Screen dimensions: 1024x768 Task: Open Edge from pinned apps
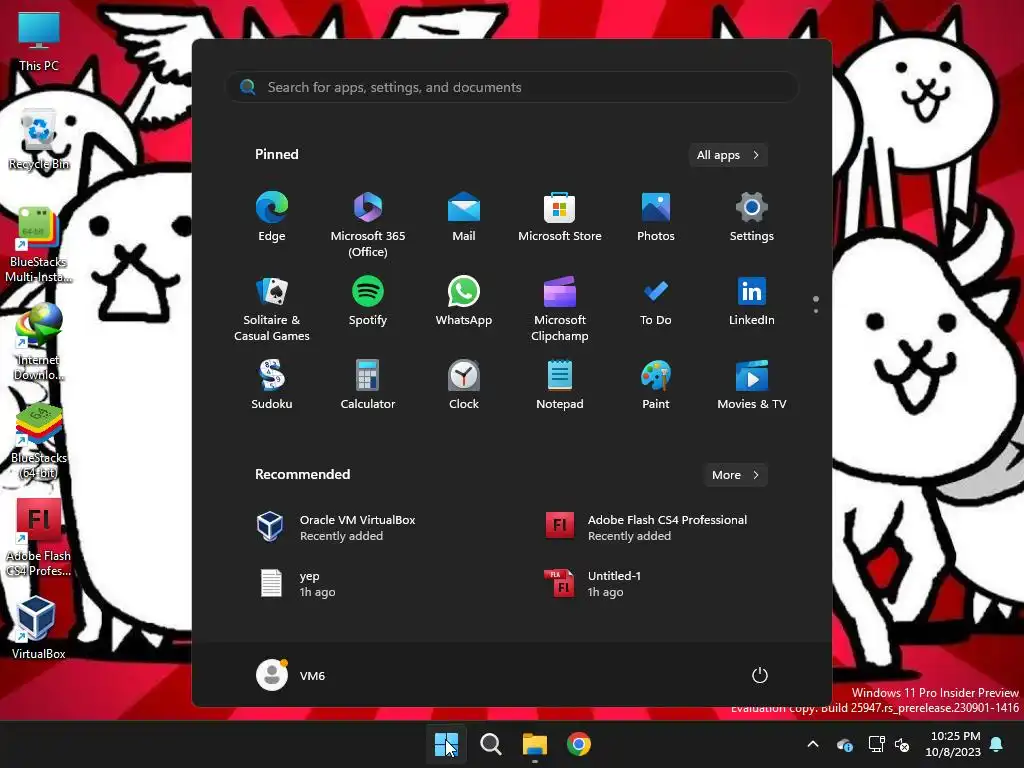coord(272,217)
